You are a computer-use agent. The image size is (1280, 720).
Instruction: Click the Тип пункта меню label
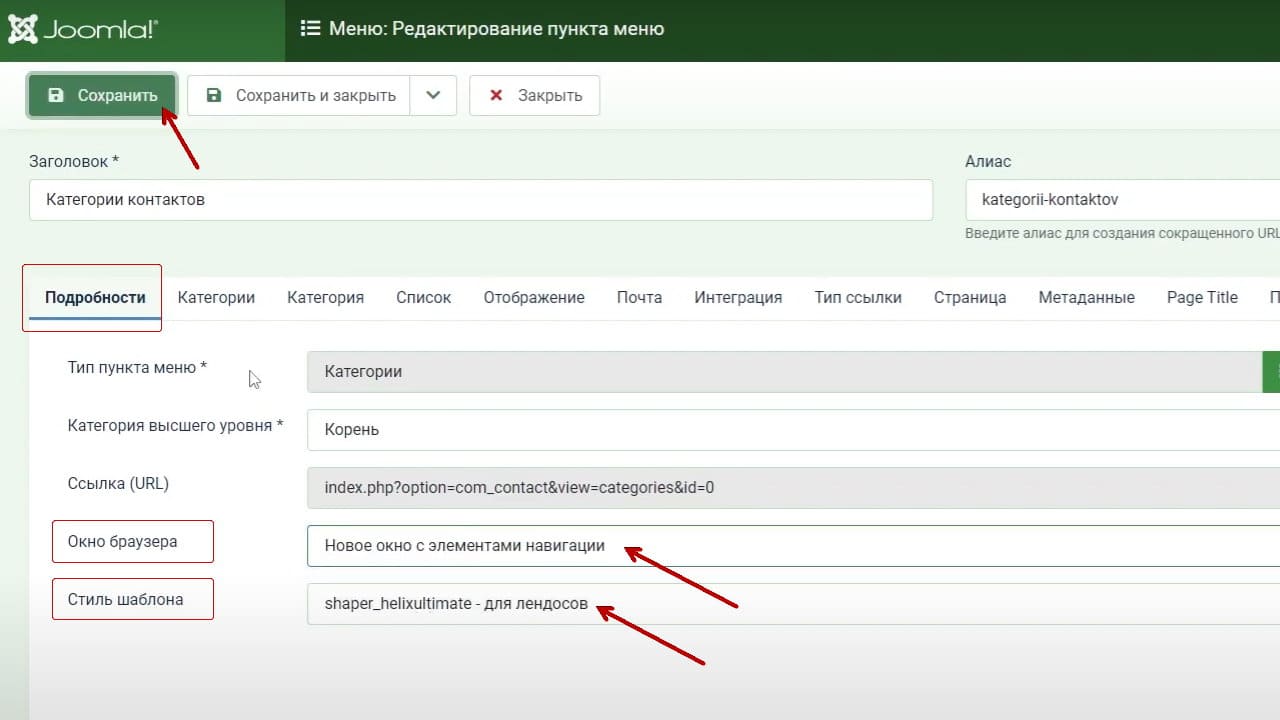tap(137, 367)
